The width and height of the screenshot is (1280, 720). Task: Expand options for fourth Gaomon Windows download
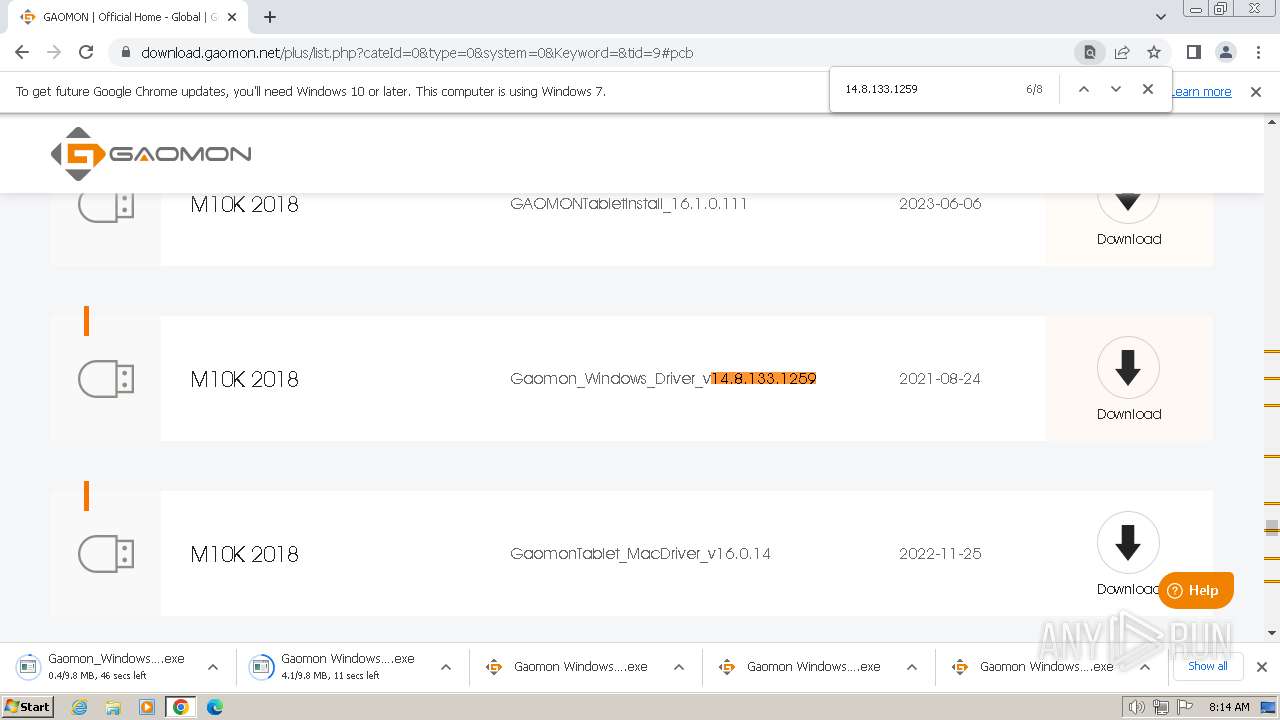point(912,667)
